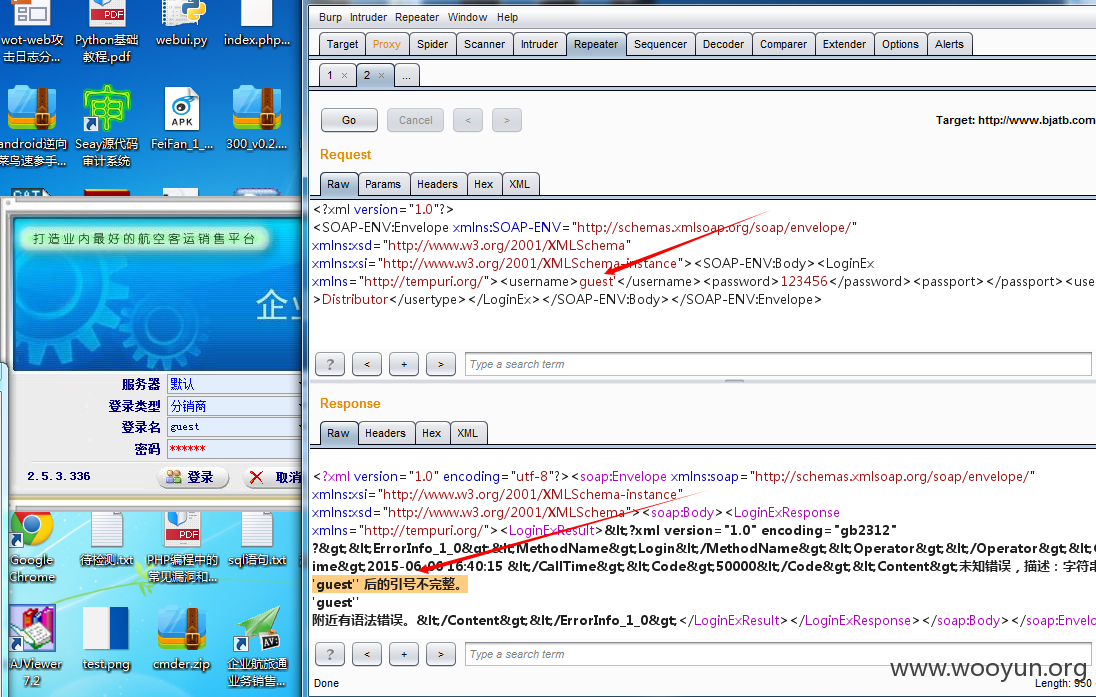Select Repeater request tab 1
Screen dimensions: 1096x697
pyautogui.click(x=331, y=75)
